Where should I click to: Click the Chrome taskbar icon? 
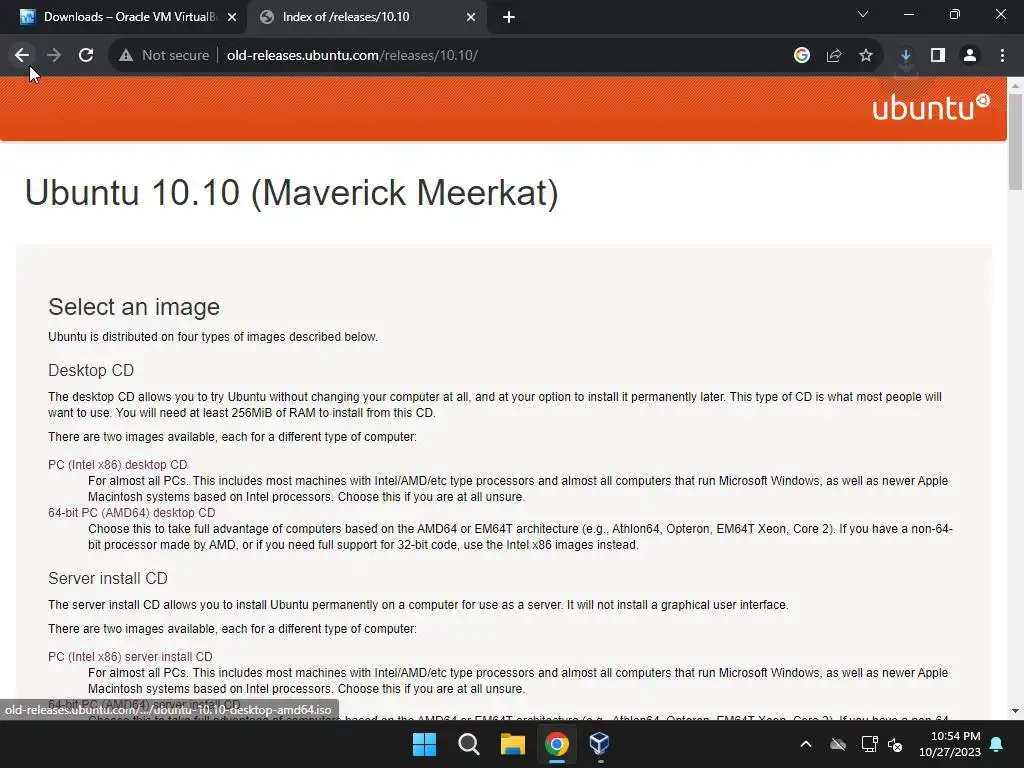[556, 744]
